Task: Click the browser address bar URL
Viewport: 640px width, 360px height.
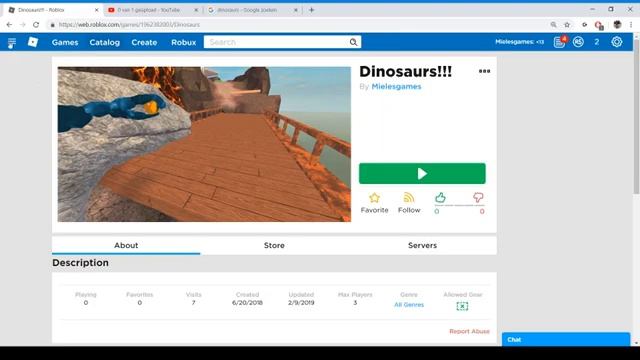Action: click(129, 25)
